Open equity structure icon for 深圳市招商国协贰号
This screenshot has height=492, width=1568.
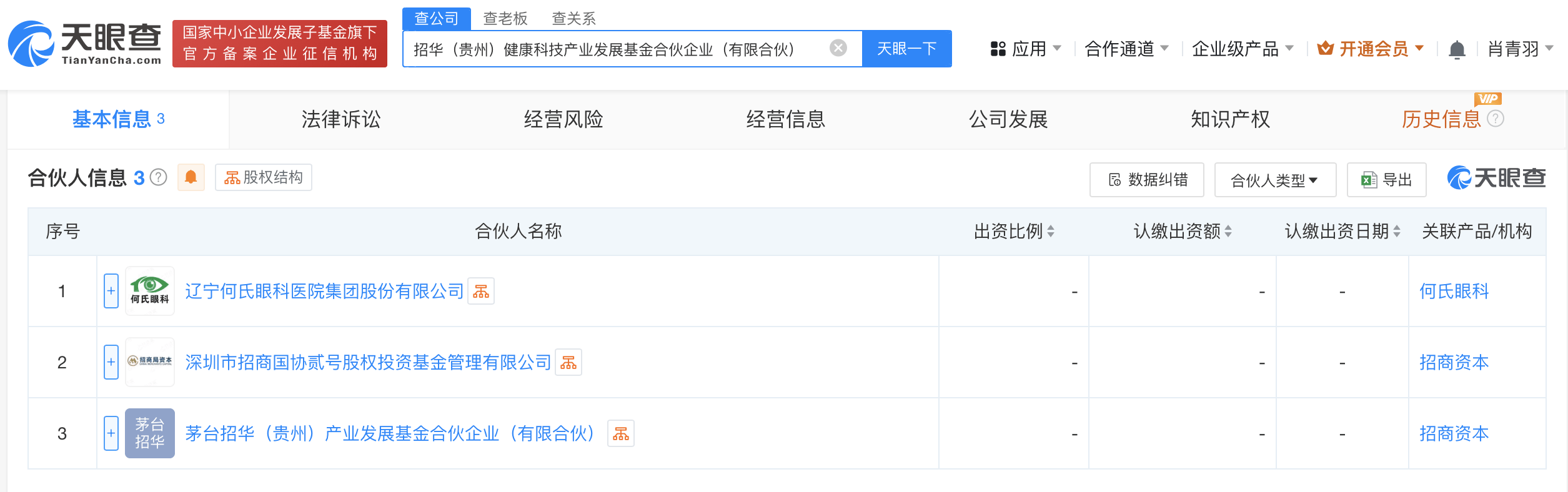tap(568, 362)
